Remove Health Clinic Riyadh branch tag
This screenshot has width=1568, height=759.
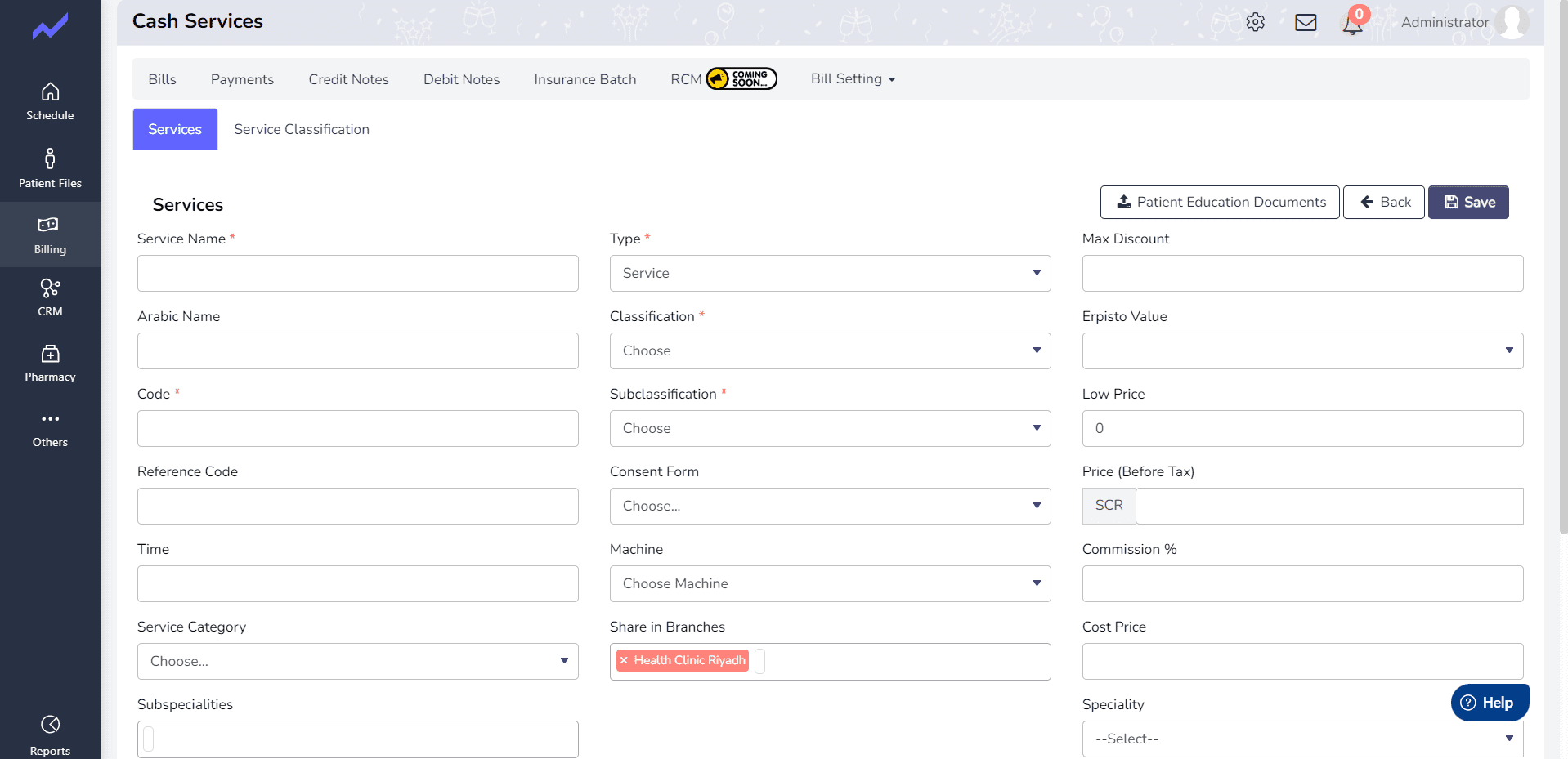(624, 660)
